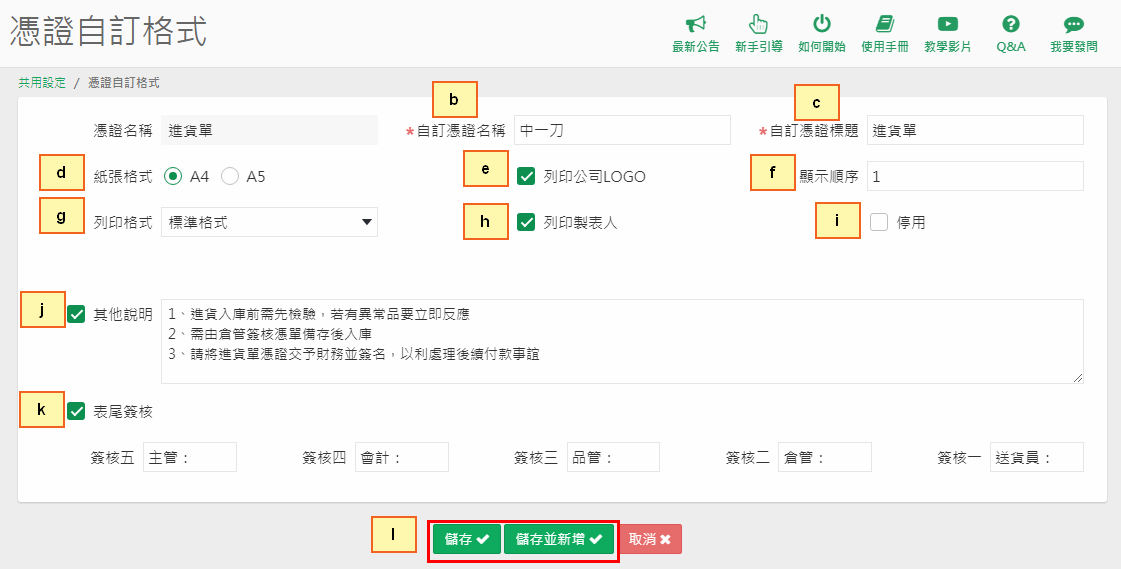1121x569 pixels.
Task: Enable the 停用 checkbox
Action: (x=879, y=222)
